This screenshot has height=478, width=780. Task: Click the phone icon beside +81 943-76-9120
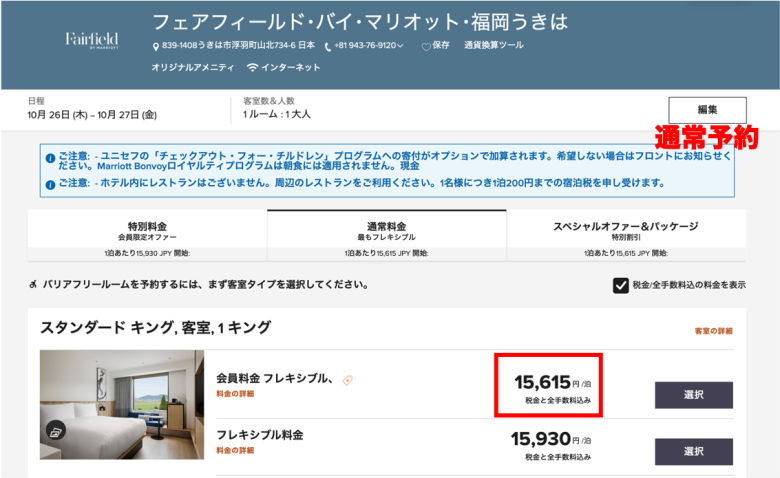click(x=327, y=47)
